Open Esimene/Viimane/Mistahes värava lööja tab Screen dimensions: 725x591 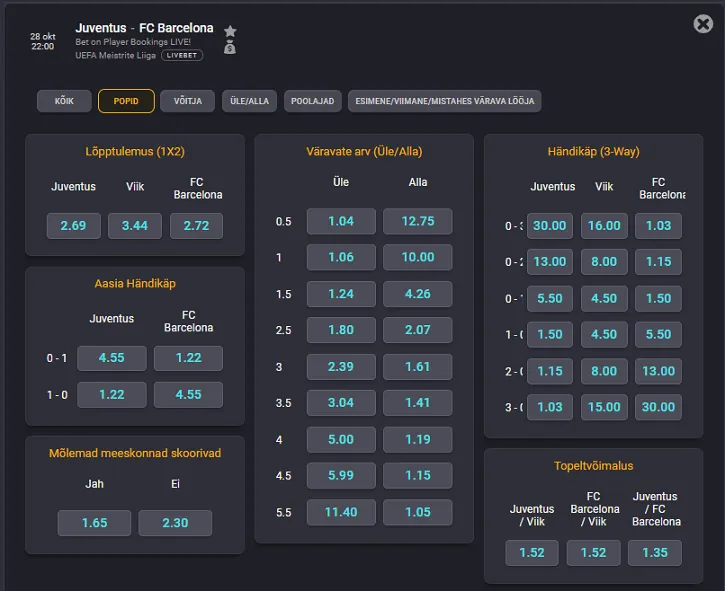coord(444,101)
